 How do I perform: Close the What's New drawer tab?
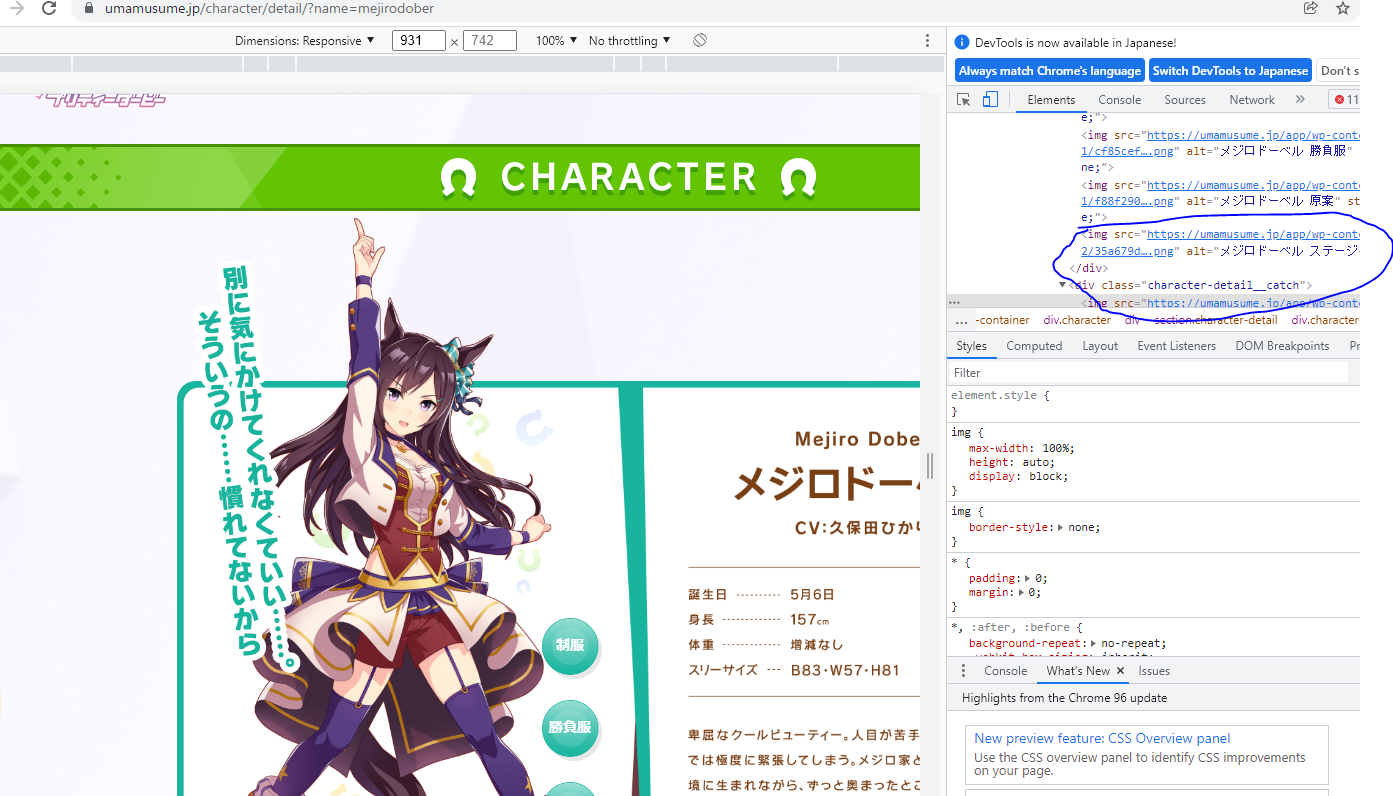(1120, 671)
